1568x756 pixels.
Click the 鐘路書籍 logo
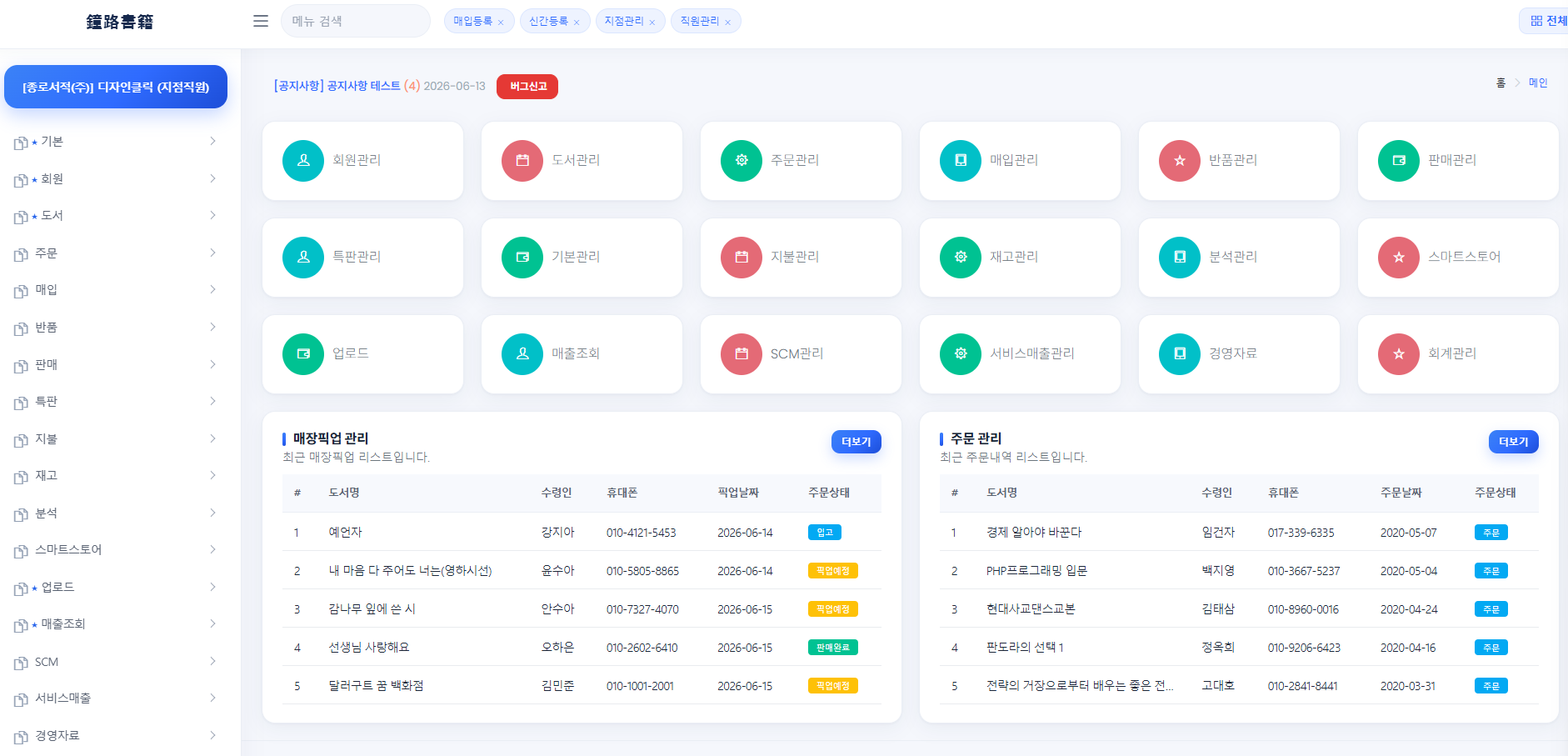[120, 22]
